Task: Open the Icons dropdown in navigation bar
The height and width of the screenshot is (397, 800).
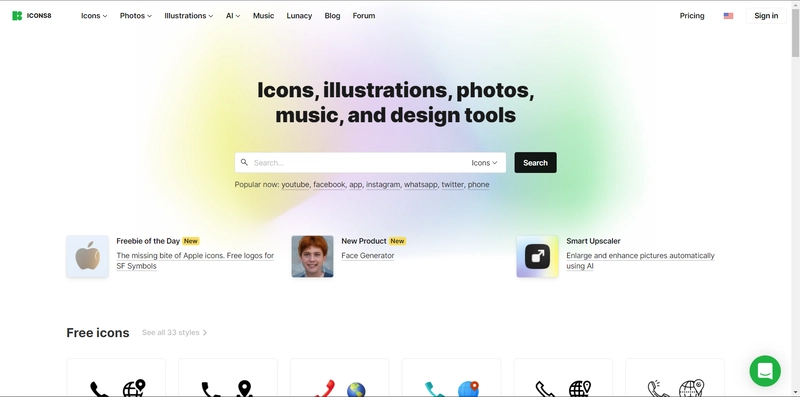Action: (94, 16)
